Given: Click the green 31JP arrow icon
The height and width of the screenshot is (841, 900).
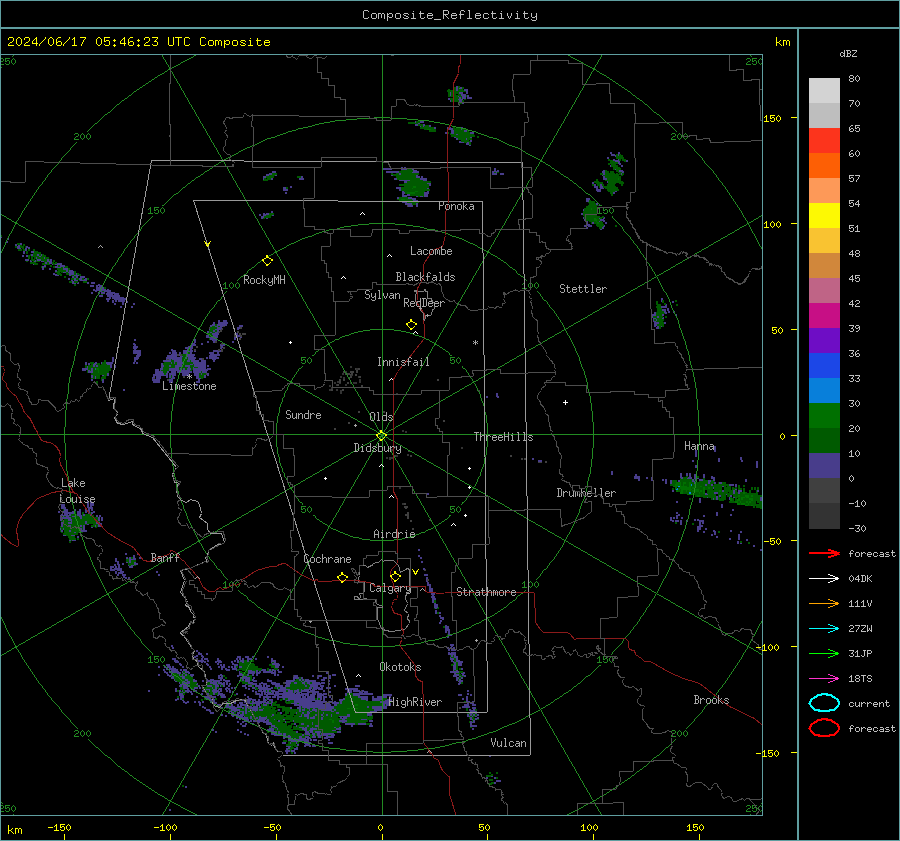Looking at the screenshot, I should coord(824,653).
